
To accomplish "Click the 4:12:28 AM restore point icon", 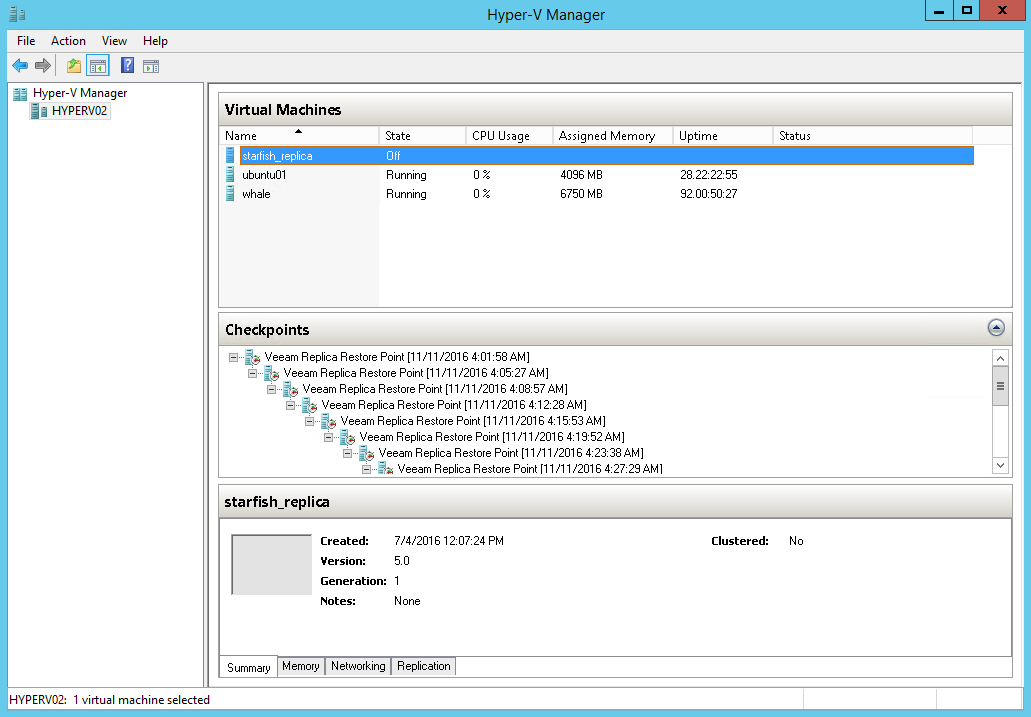I will point(310,405).
